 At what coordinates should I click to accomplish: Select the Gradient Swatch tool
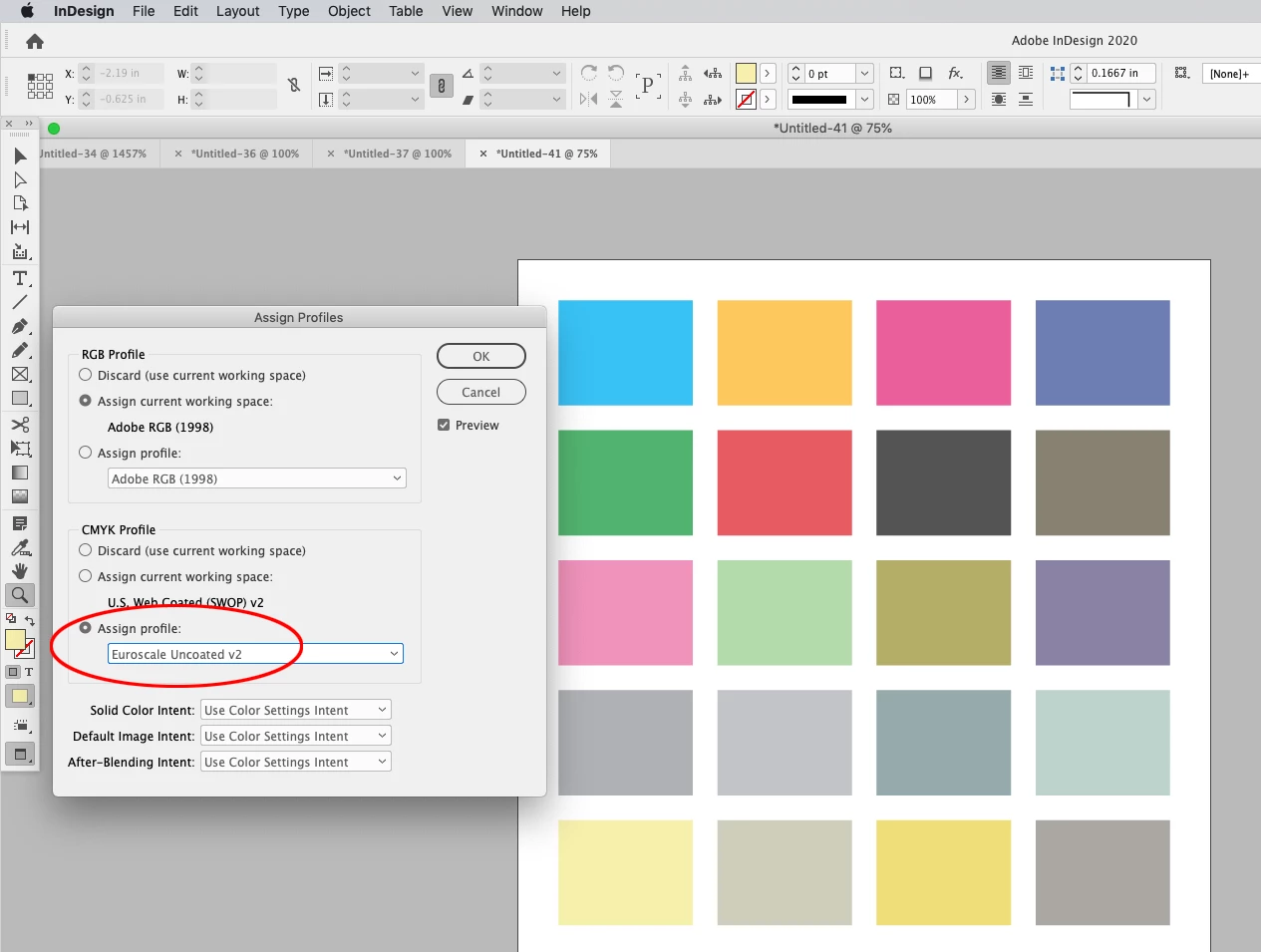point(20,473)
